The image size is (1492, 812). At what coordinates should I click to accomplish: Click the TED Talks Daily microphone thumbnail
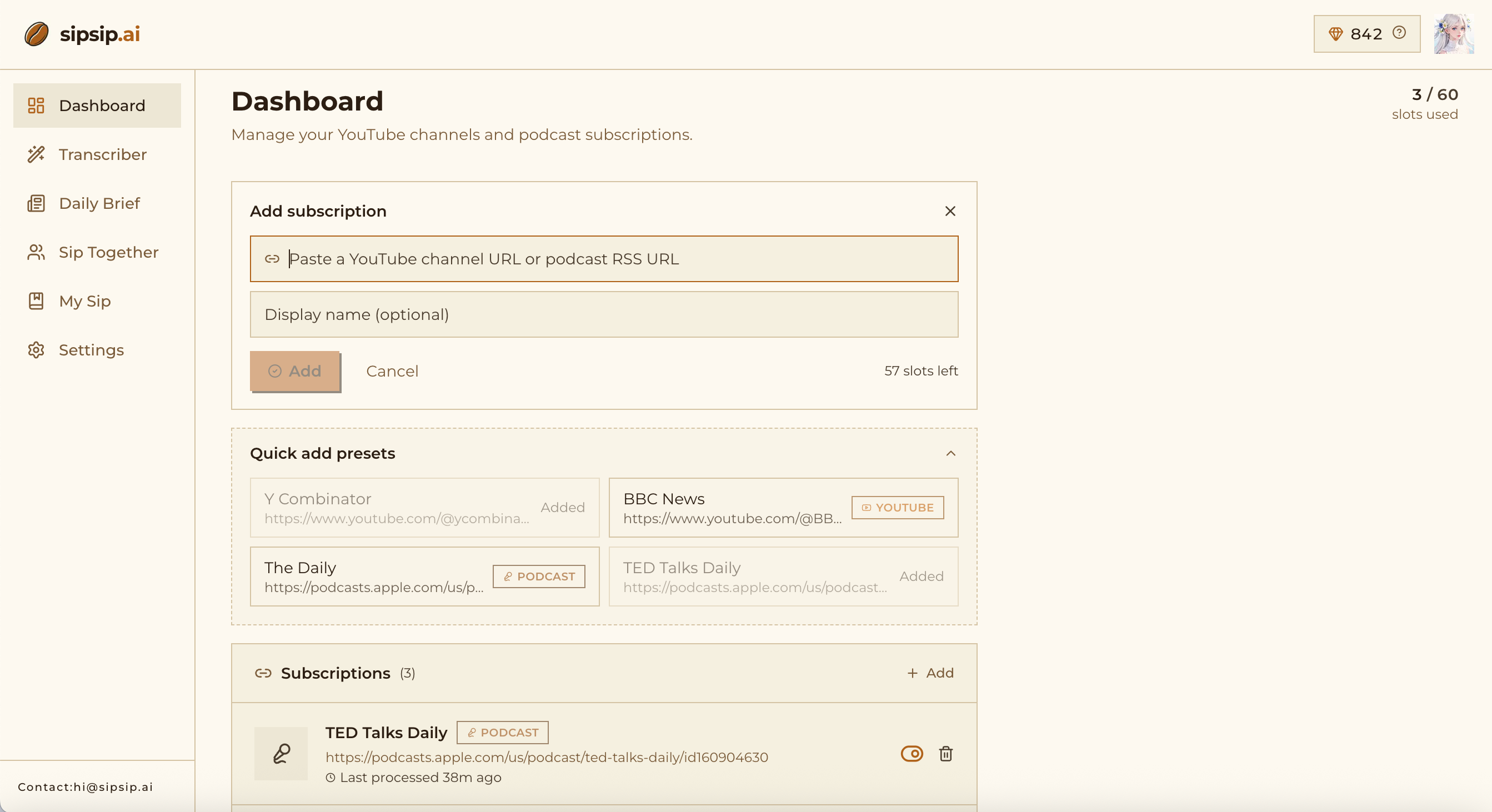click(281, 754)
